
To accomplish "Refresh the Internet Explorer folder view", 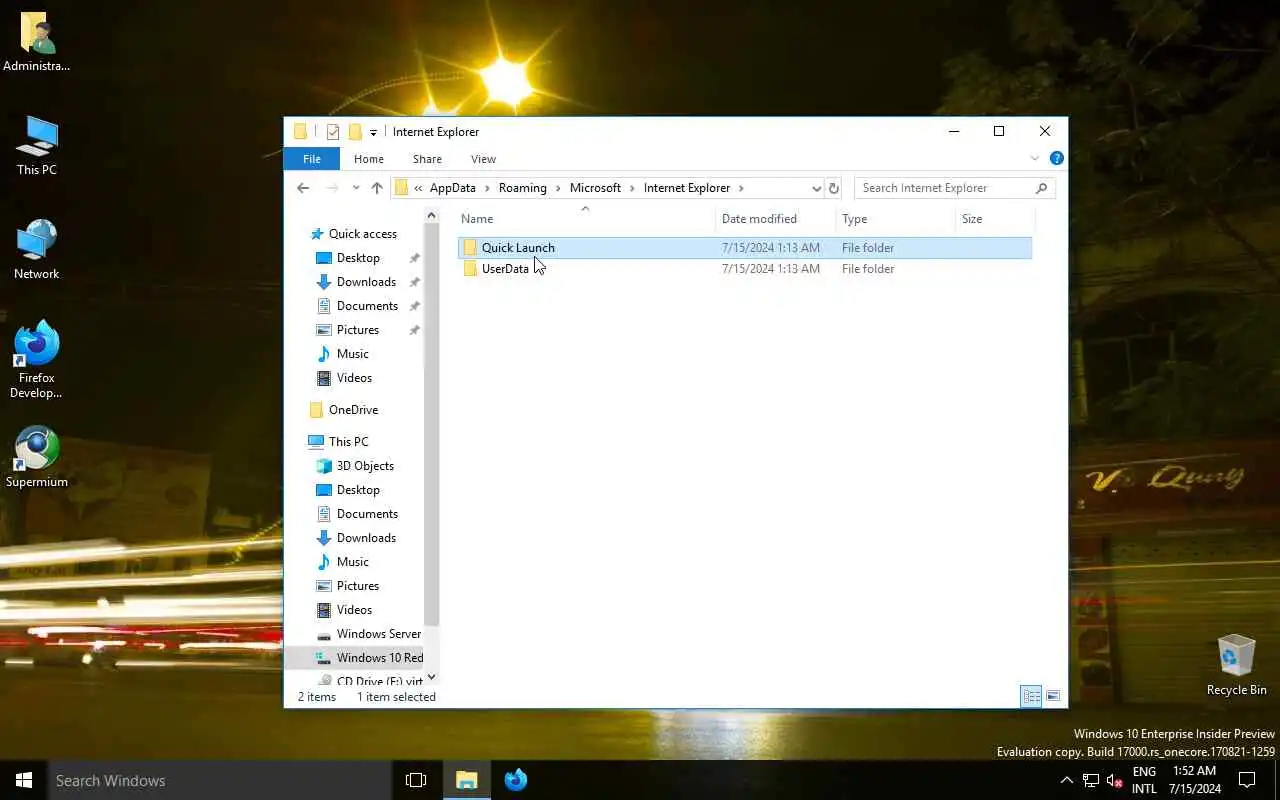I will click(834, 188).
